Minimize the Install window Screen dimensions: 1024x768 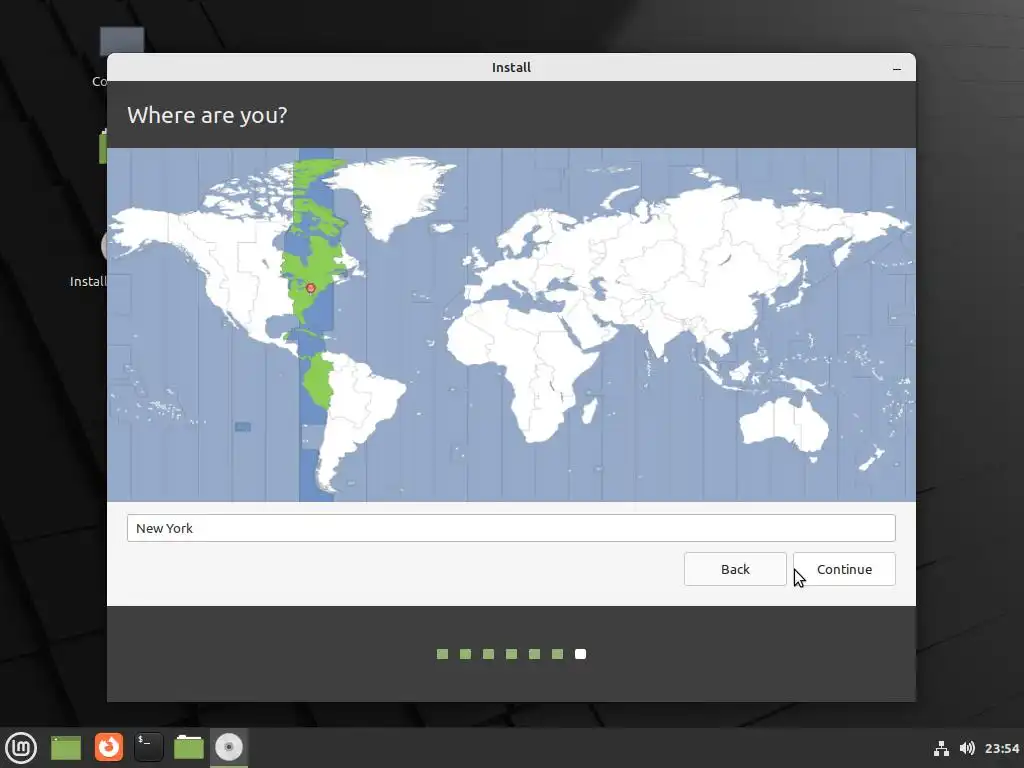coord(897,68)
